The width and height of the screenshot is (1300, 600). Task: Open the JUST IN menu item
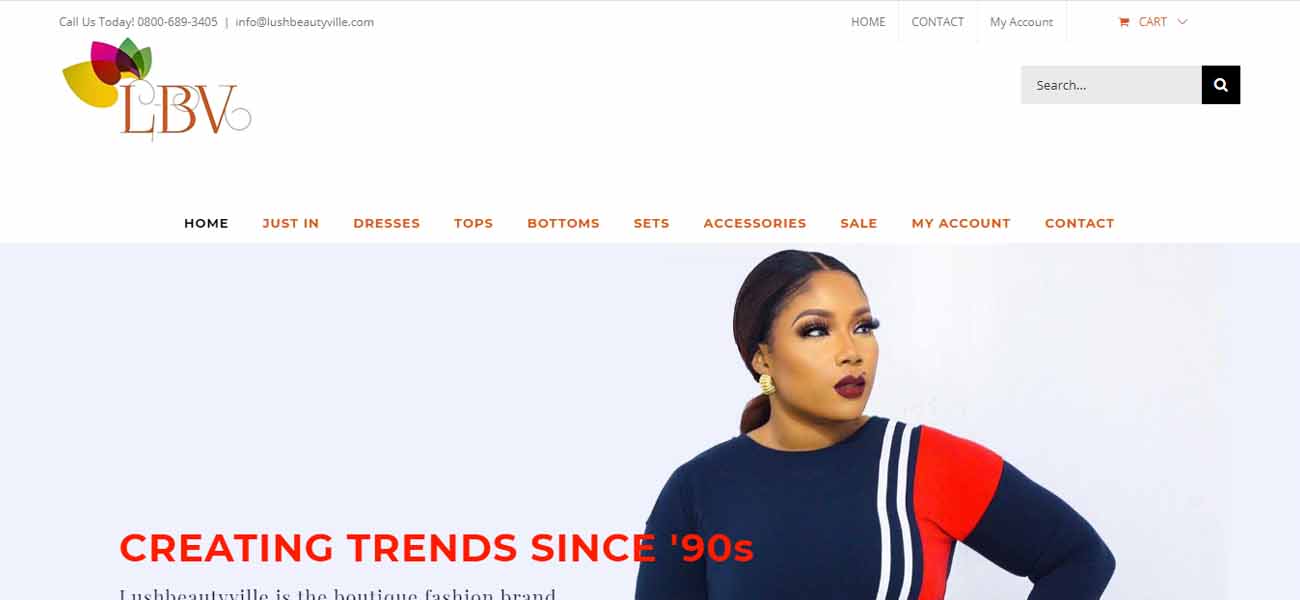(291, 223)
